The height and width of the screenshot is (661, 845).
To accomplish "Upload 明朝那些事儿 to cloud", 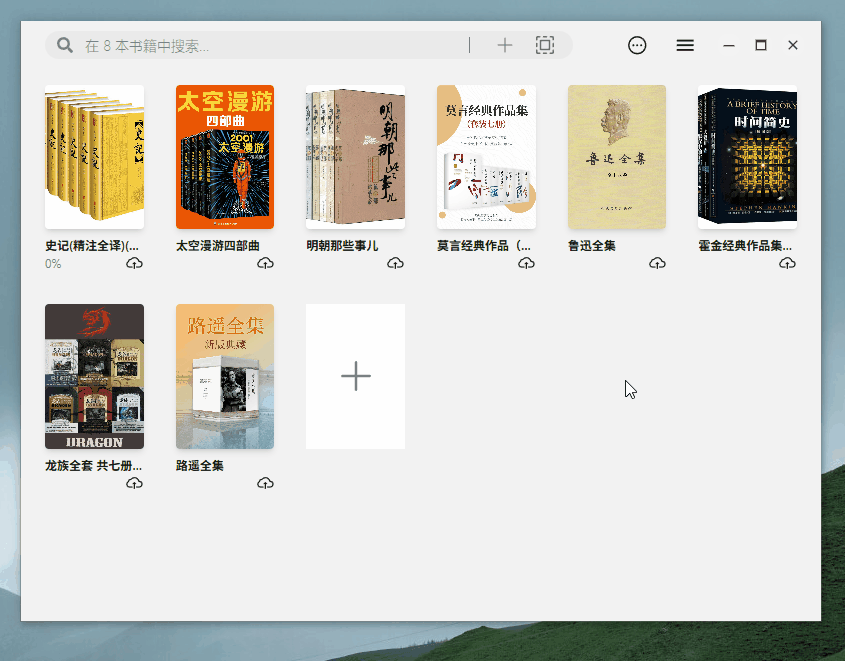I will click(x=396, y=263).
